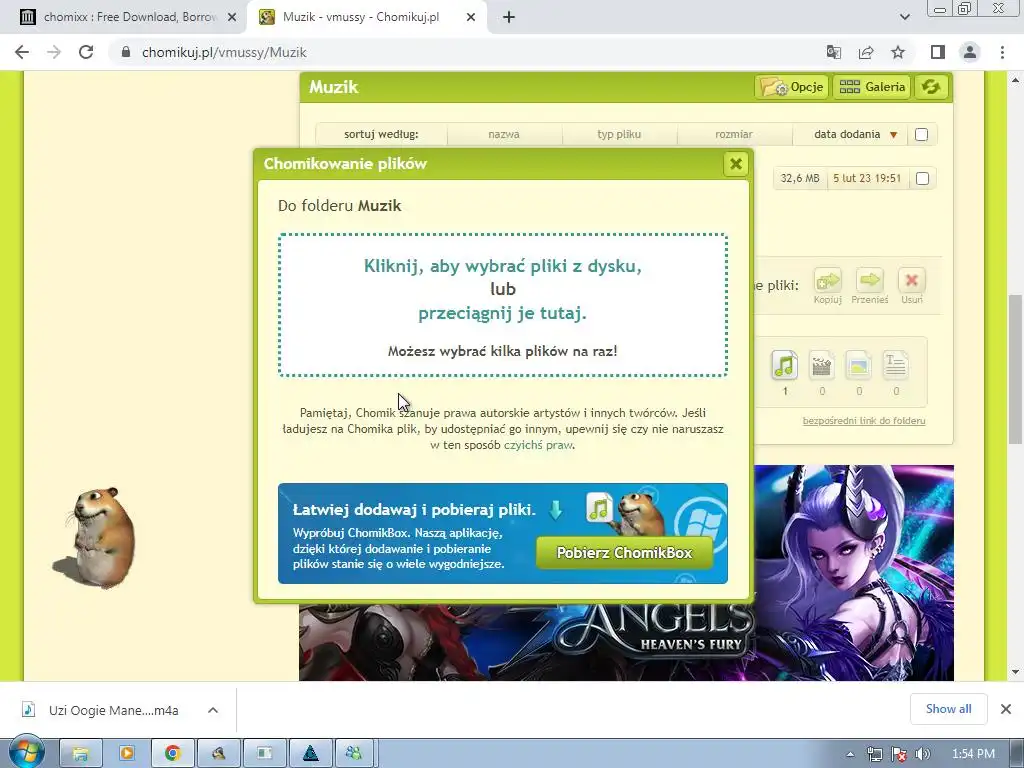
Task: Go back to previous page
Action: (x=22, y=52)
